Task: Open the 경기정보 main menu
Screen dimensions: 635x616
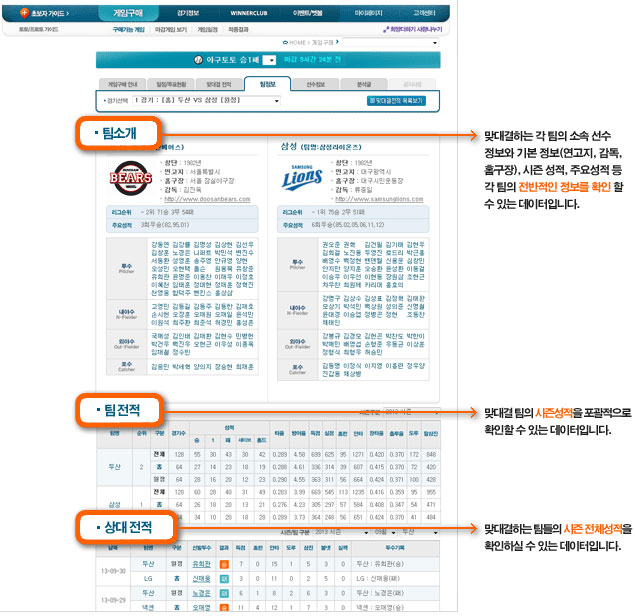Action: 188,13
